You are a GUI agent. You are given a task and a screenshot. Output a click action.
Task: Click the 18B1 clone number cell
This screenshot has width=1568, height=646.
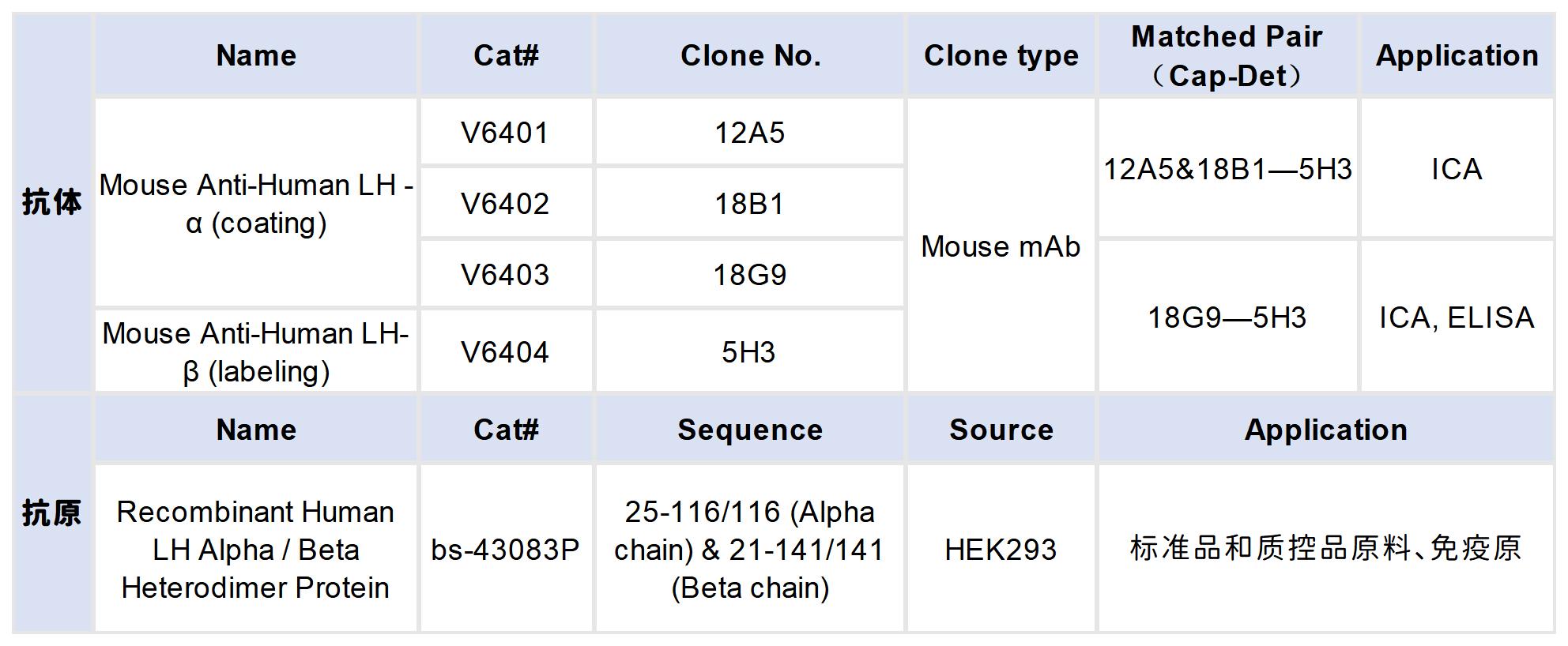(x=749, y=204)
